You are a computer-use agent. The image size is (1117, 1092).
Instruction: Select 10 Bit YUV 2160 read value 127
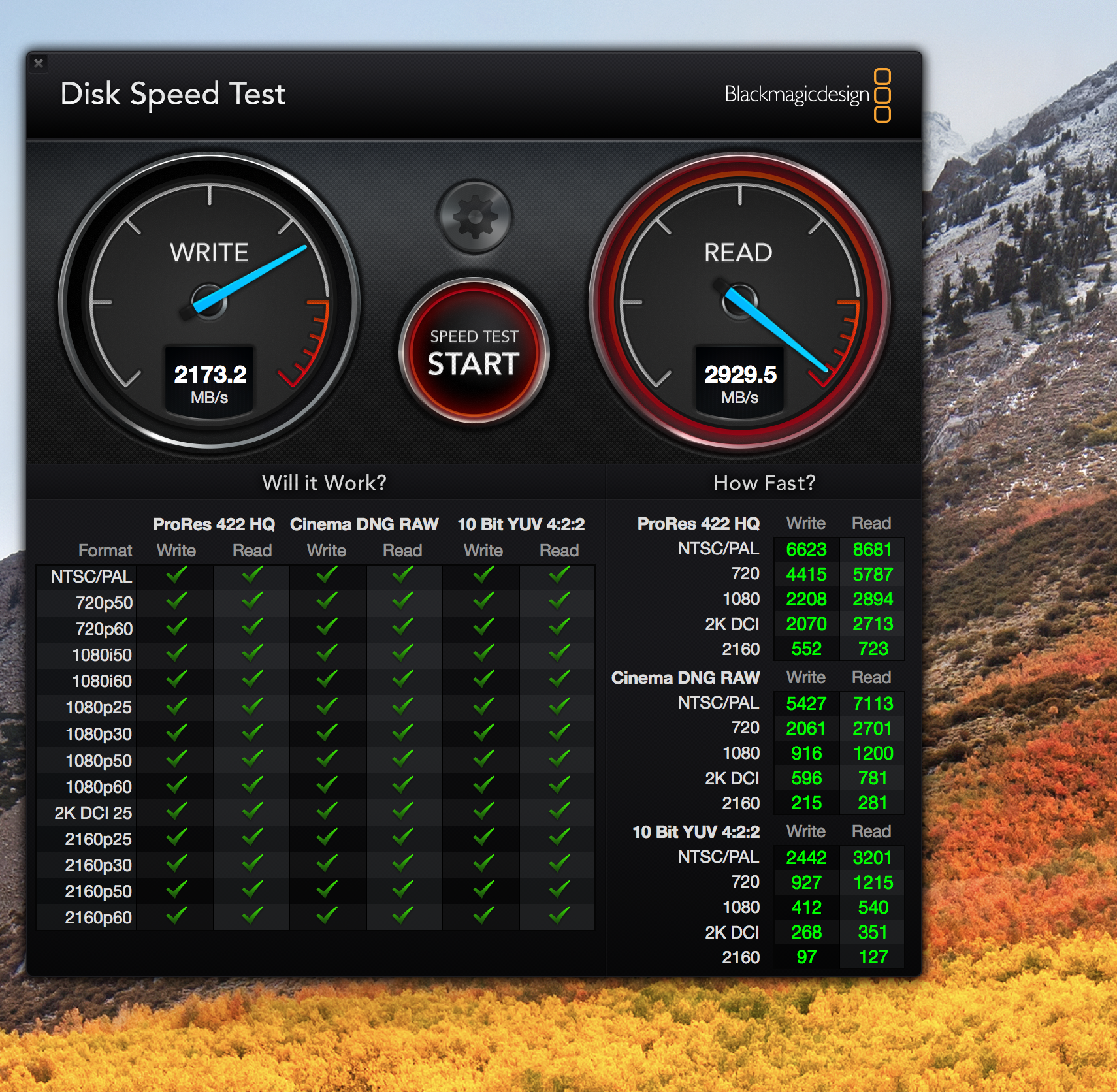pyautogui.click(x=873, y=957)
